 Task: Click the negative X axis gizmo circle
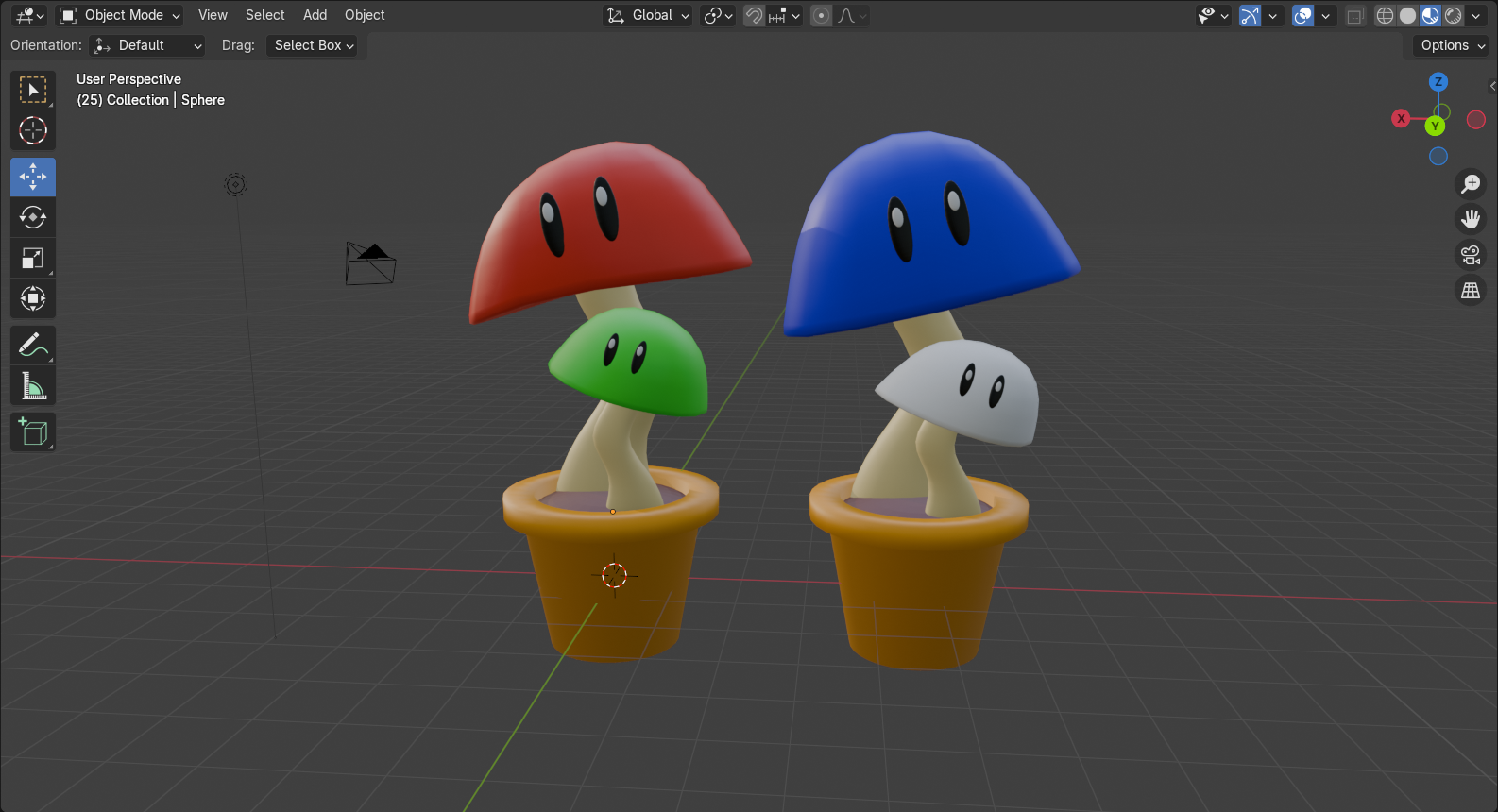click(1475, 120)
